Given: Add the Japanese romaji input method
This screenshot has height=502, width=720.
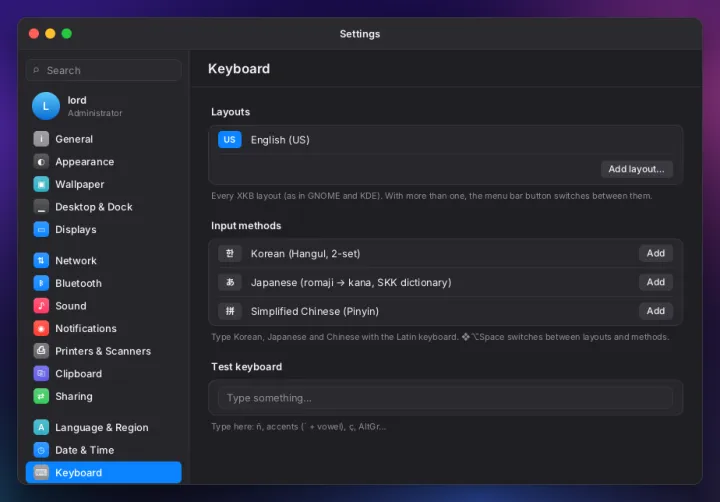Looking at the screenshot, I should click(656, 282).
